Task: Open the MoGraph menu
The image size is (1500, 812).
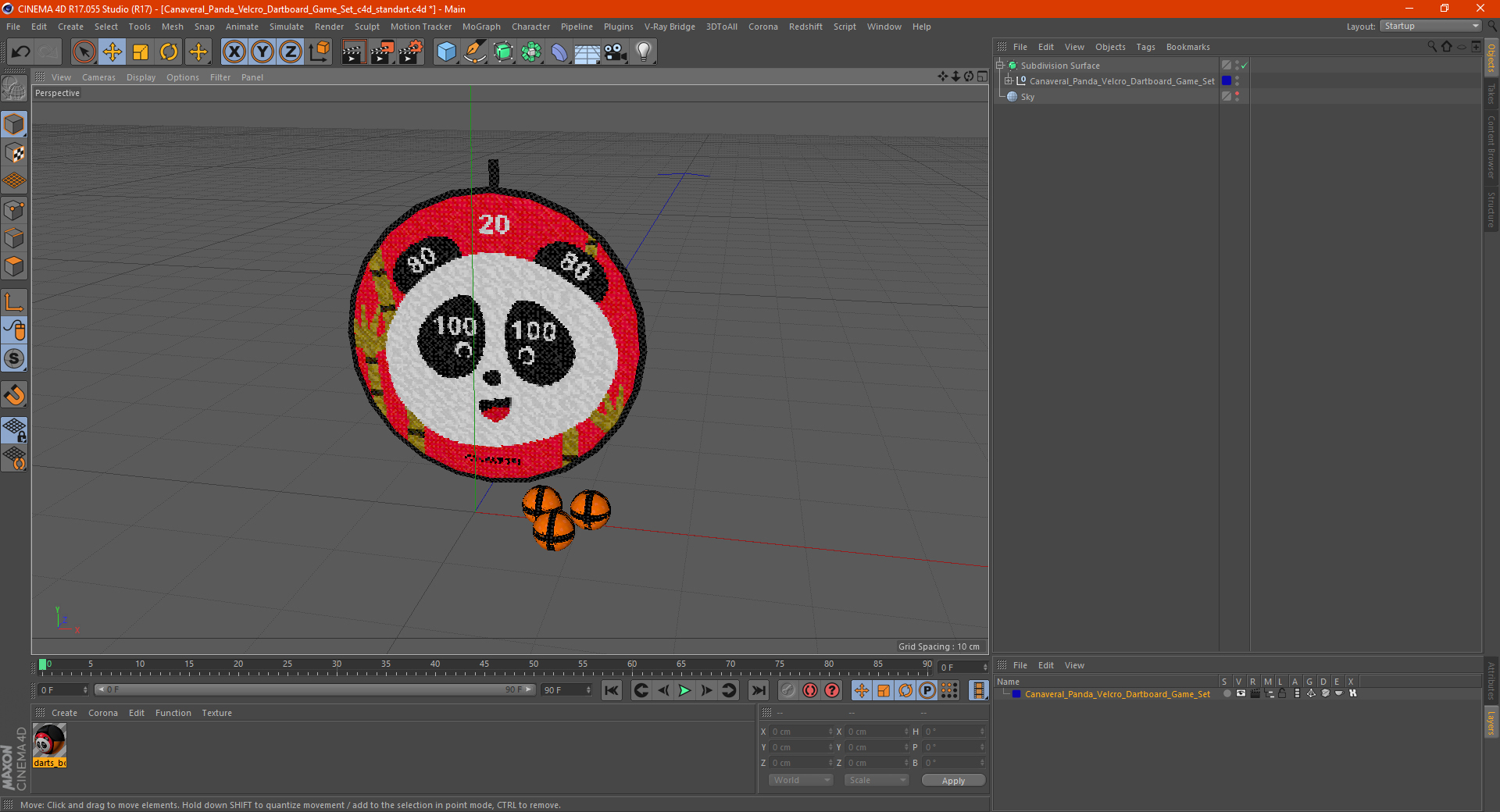Action: pos(481,27)
